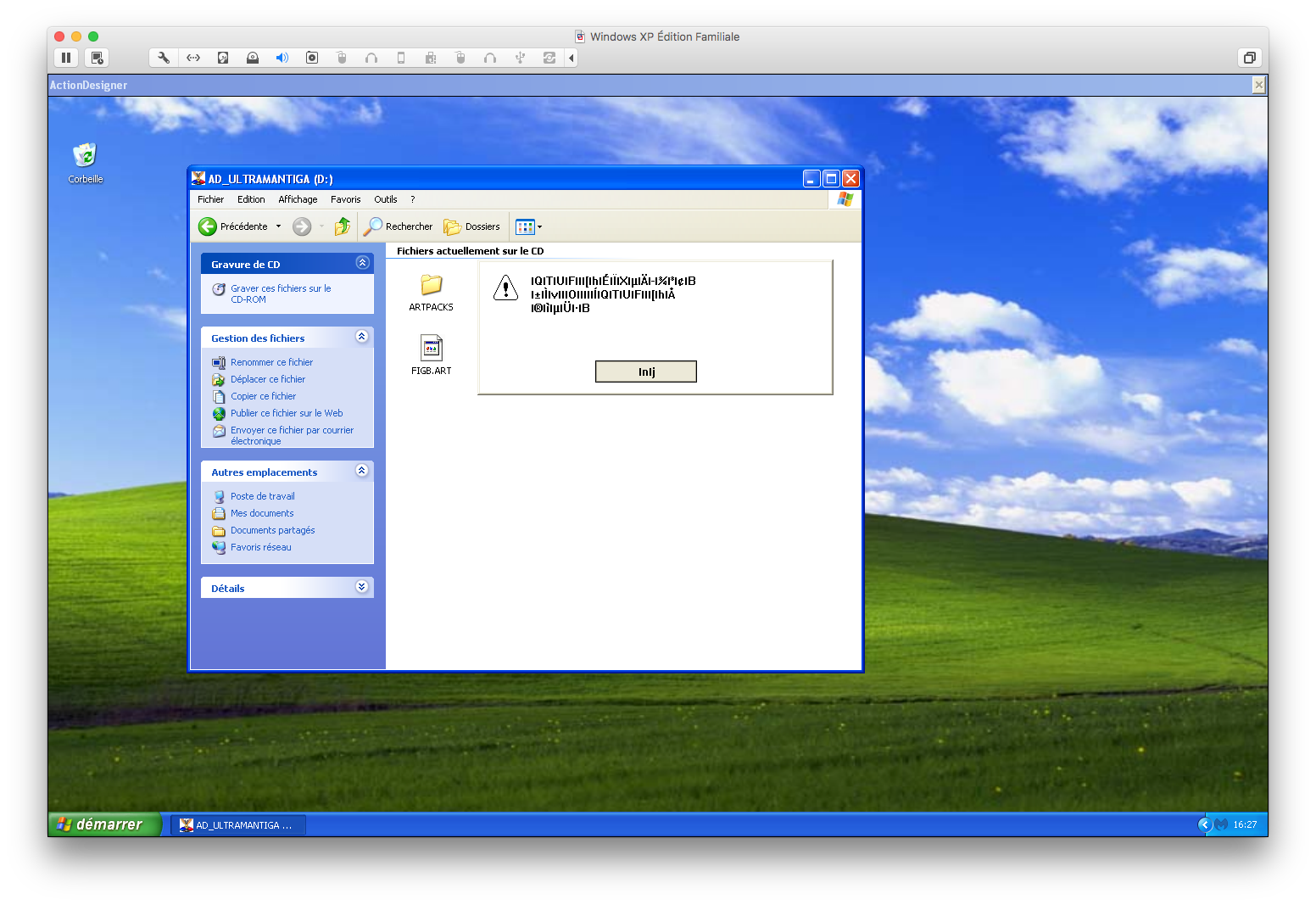This screenshot has width=1316, height=905.
Task: Click 'Fichiers actuellement sur le CD' group header
Action: tap(470, 251)
